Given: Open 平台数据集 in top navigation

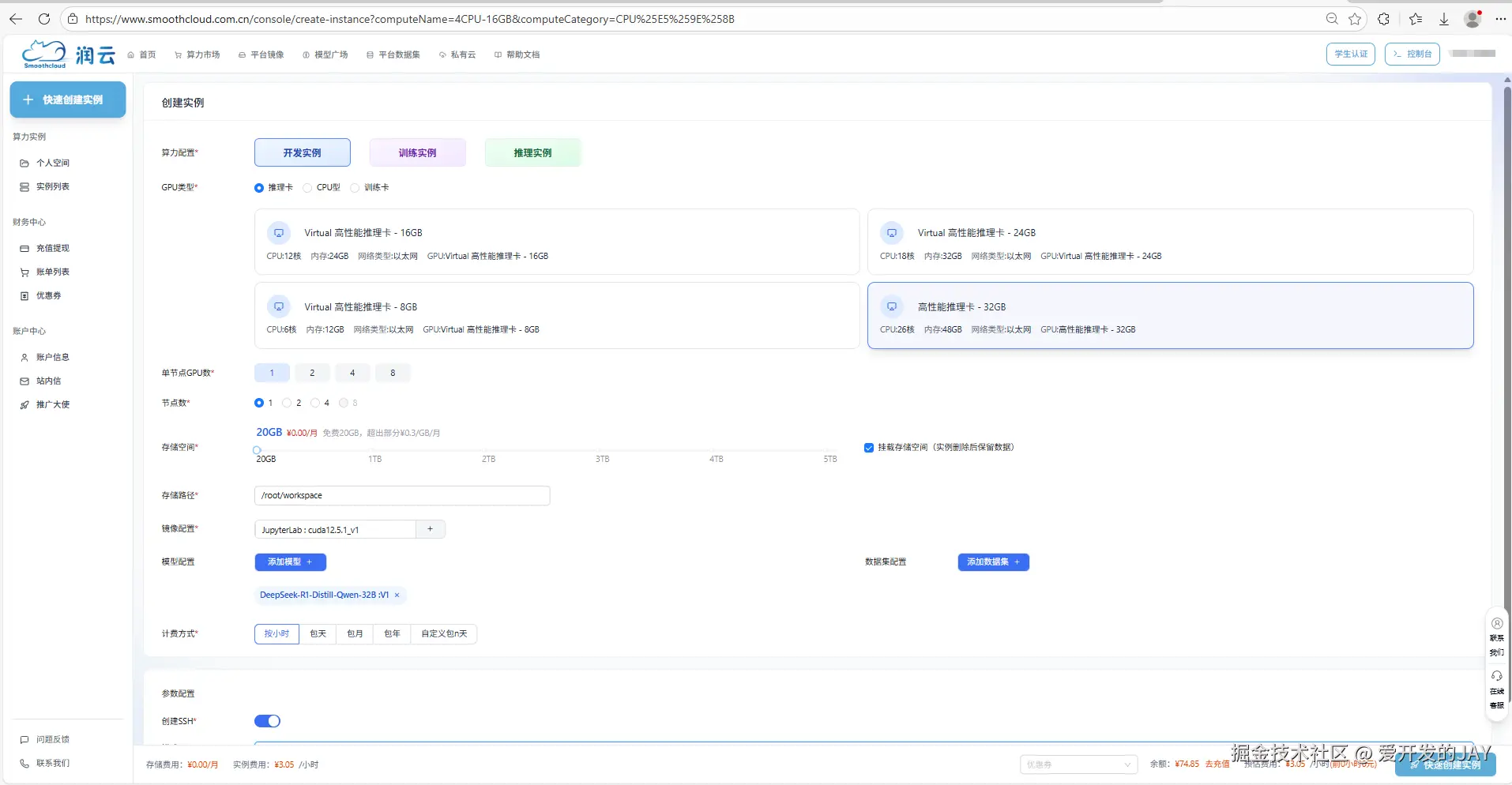Looking at the screenshot, I should point(393,54).
